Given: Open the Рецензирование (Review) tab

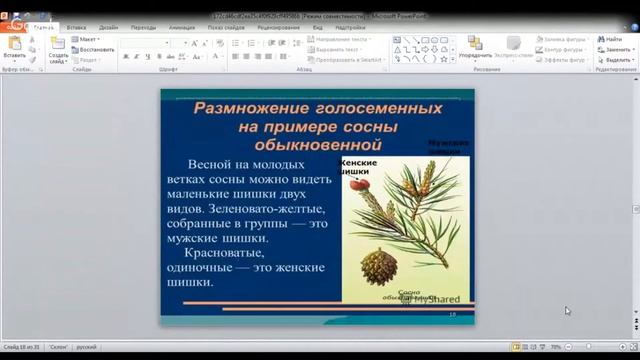Looking at the screenshot, I should tap(278, 27).
